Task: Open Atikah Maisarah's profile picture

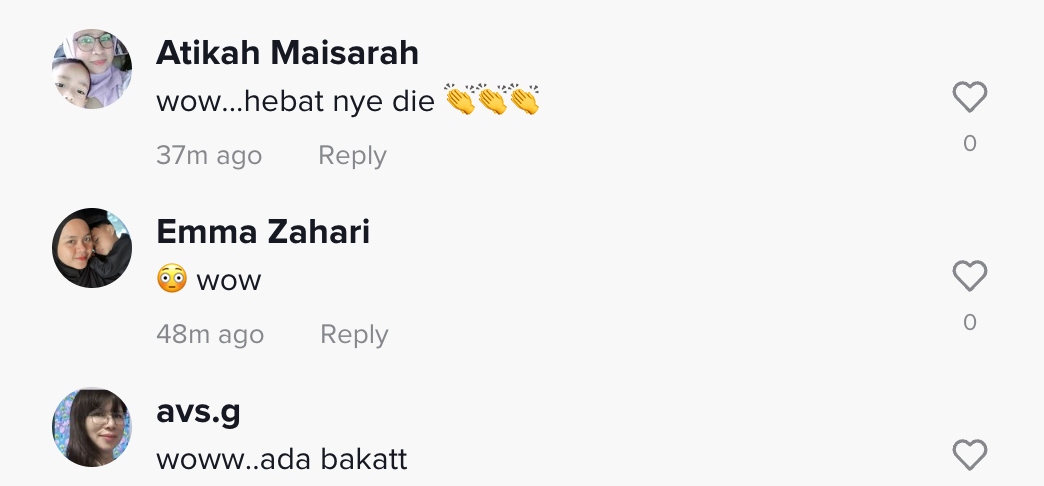Action: [x=92, y=69]
